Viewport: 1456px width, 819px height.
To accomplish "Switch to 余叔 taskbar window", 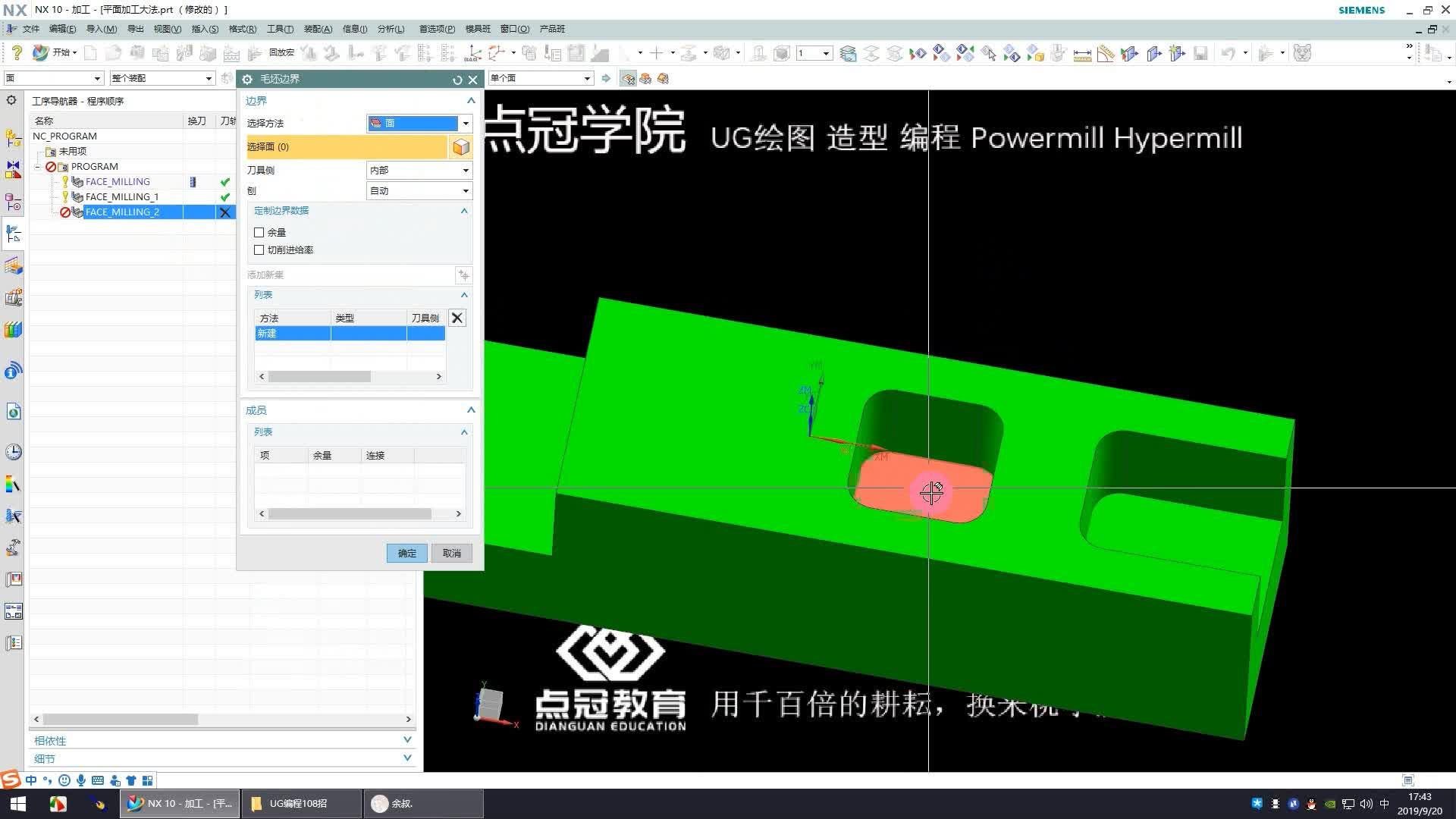I will (422, 804).
